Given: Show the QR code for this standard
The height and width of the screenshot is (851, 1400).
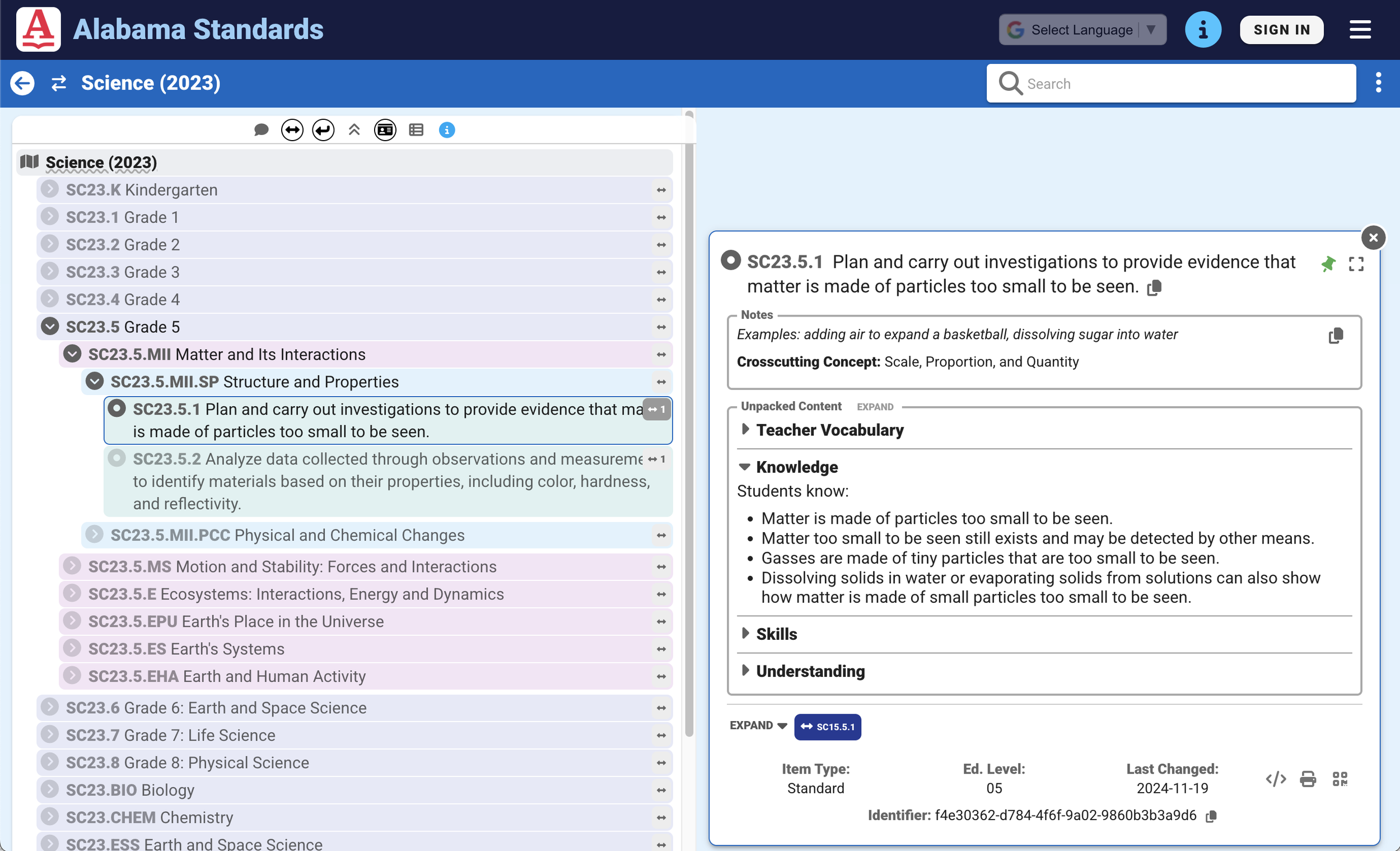Looking at the screenshot, I should (1340, 779).
